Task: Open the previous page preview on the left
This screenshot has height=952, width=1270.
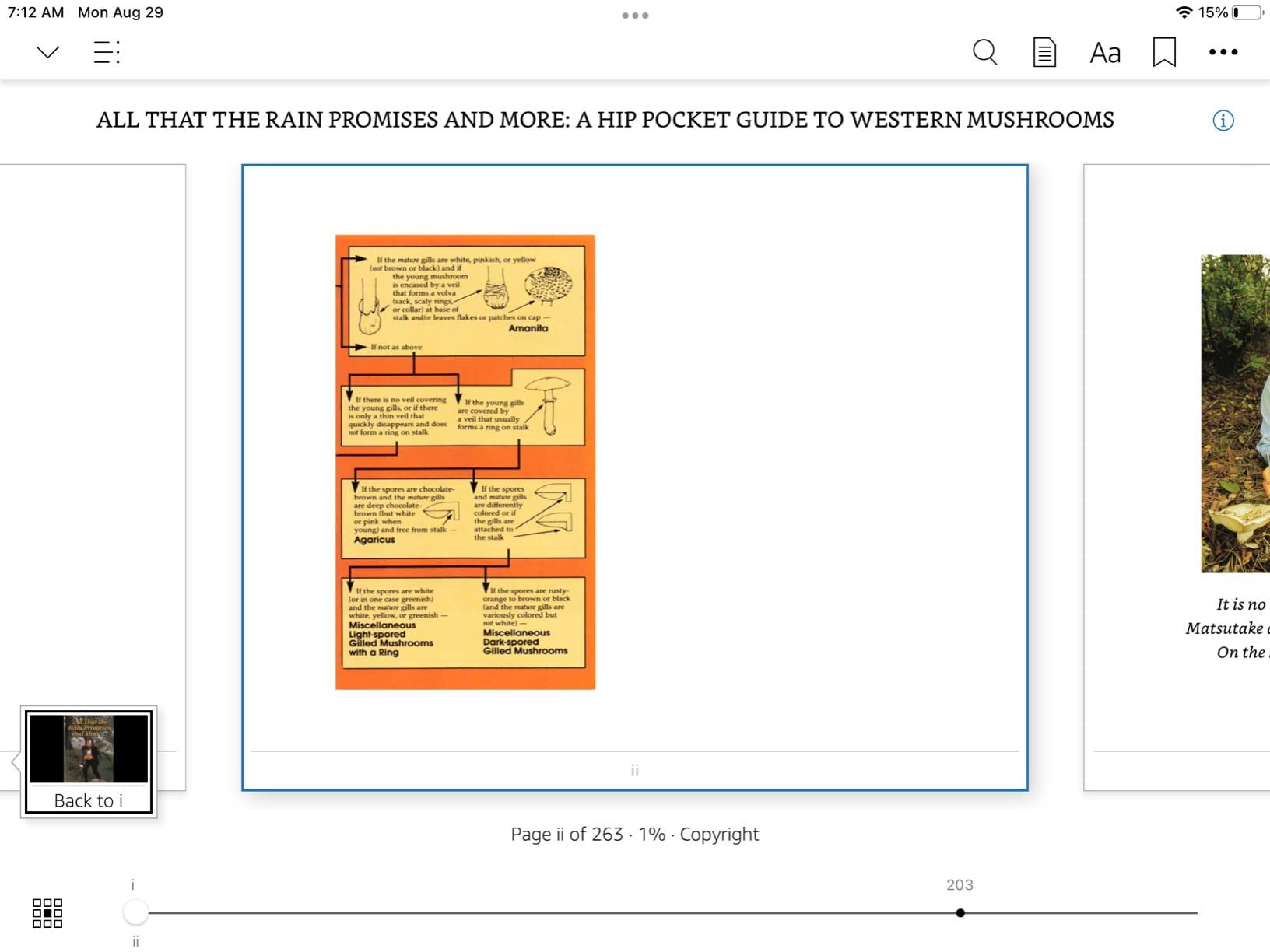Action: [93, 436]
